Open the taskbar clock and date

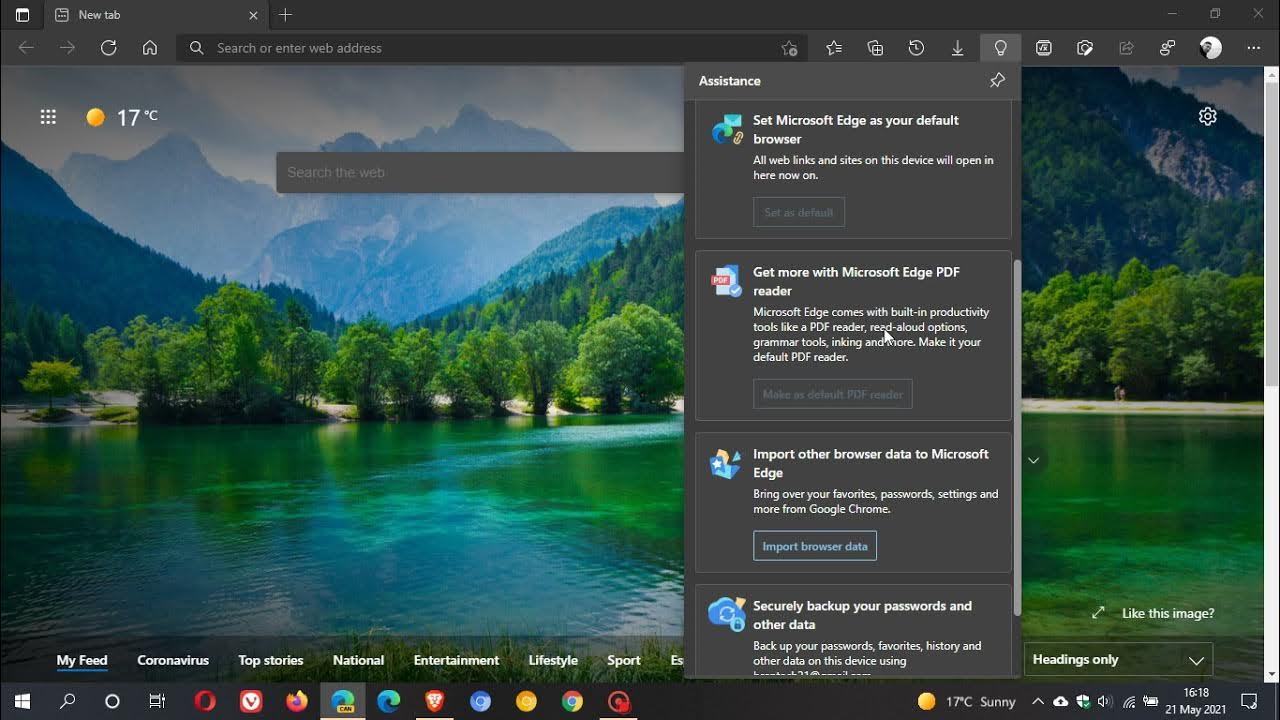(x=1196, y=701)
